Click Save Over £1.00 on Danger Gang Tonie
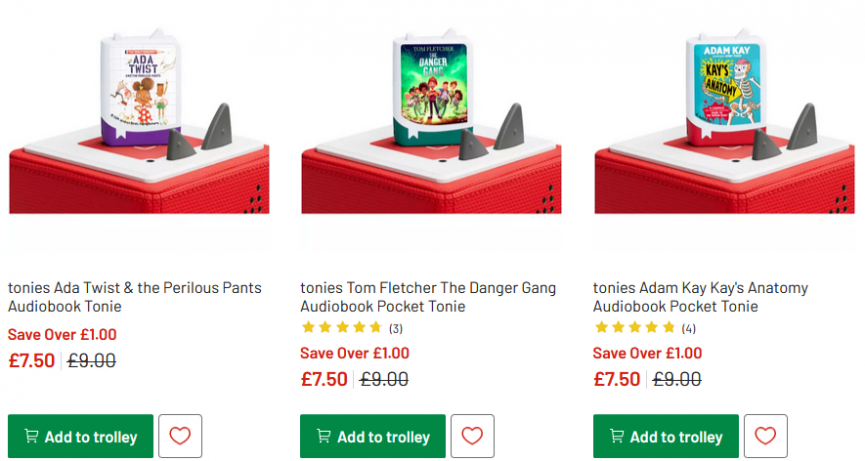The width and height of the screenshot is (865, 461). pyautogui.click(x=355, y=353)
